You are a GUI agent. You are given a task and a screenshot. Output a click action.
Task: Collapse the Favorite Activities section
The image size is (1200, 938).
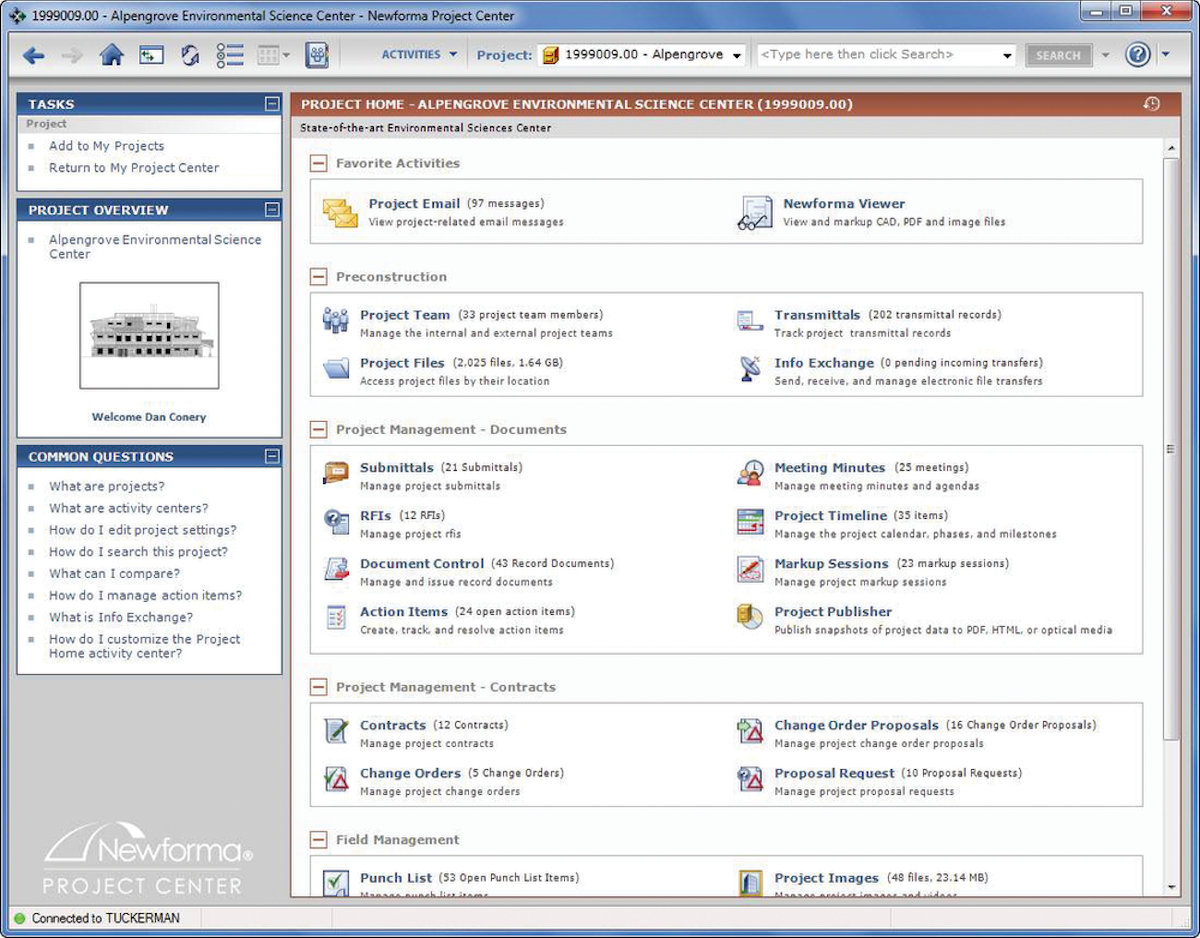318,163
